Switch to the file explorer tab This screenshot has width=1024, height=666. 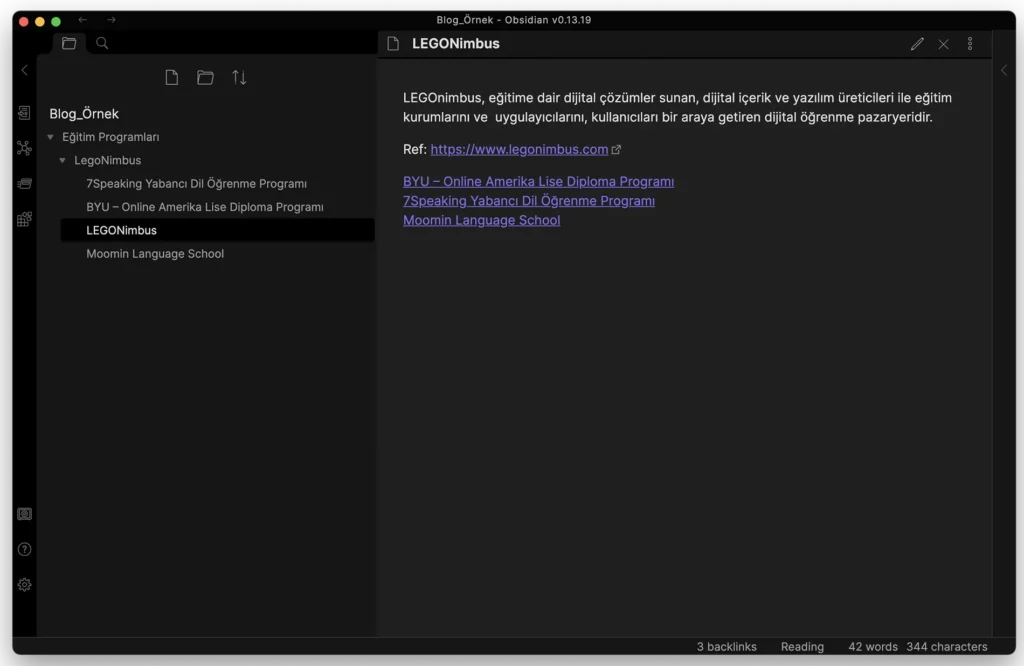[69, 43]
